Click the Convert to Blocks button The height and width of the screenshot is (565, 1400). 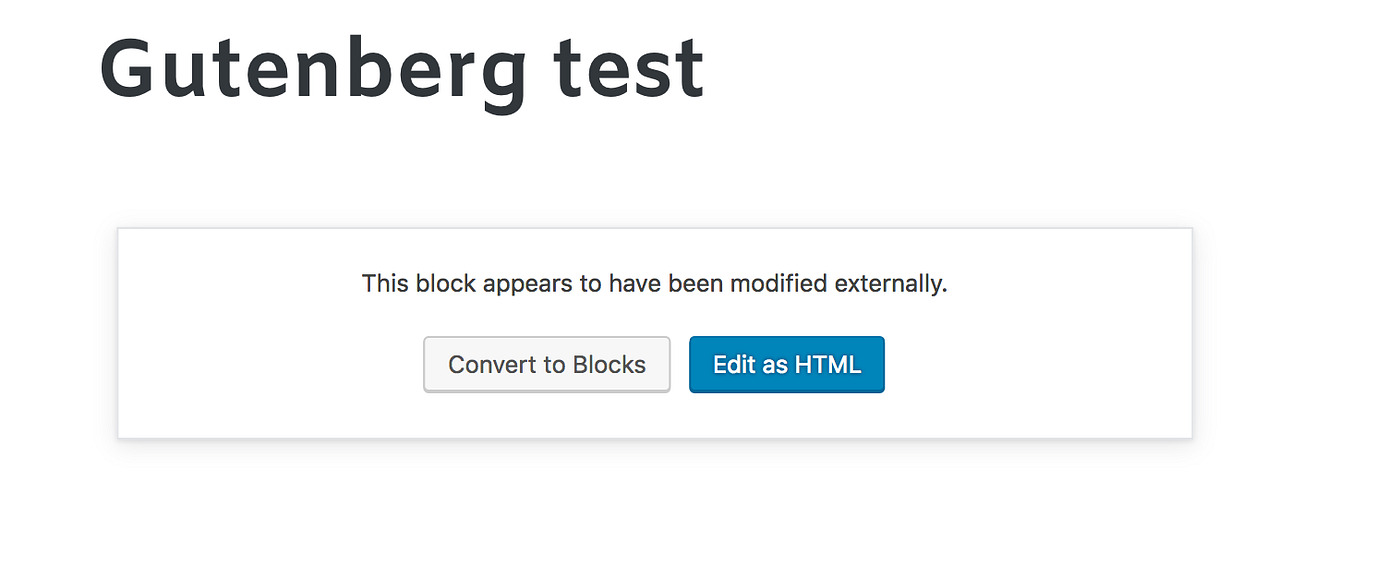pos(546,365)
